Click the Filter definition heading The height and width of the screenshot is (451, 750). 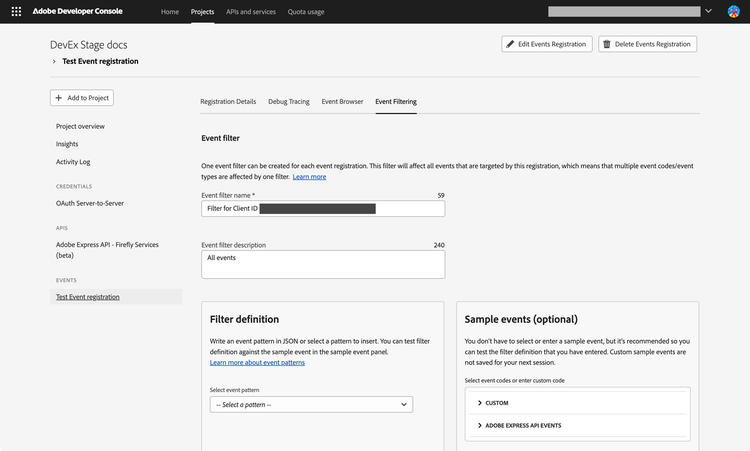pos(244,319)
